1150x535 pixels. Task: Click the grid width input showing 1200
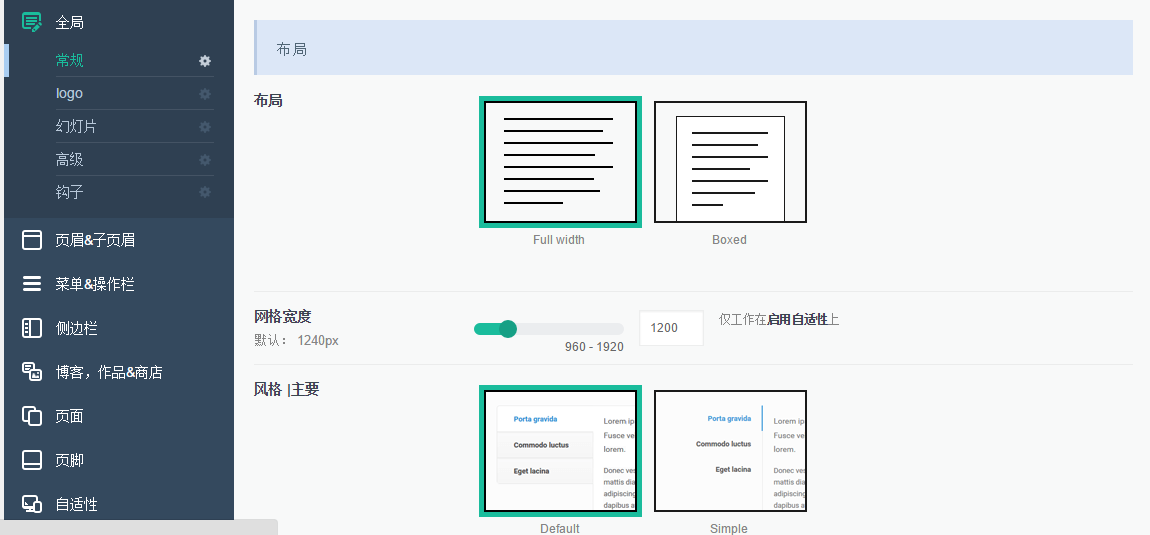(670, 328)
